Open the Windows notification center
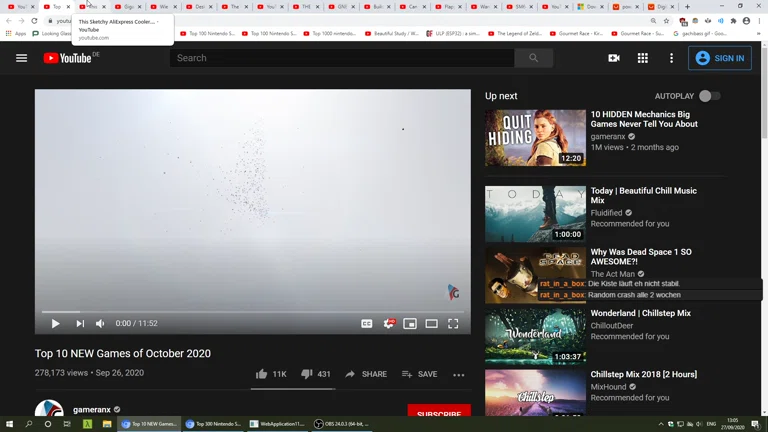768x432 pixels. pos(756,424)
